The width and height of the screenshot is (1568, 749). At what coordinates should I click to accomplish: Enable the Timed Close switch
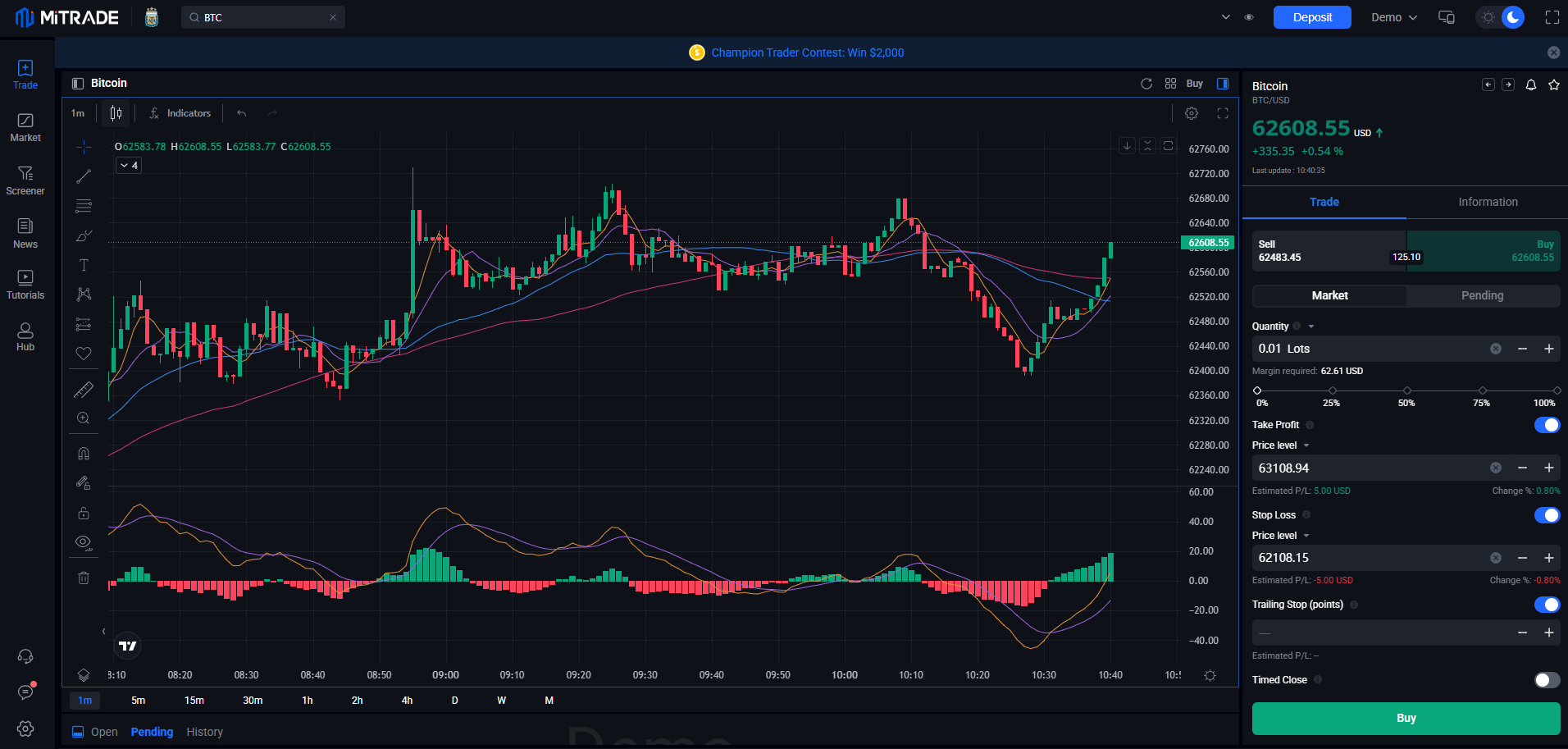point(1547,680)
